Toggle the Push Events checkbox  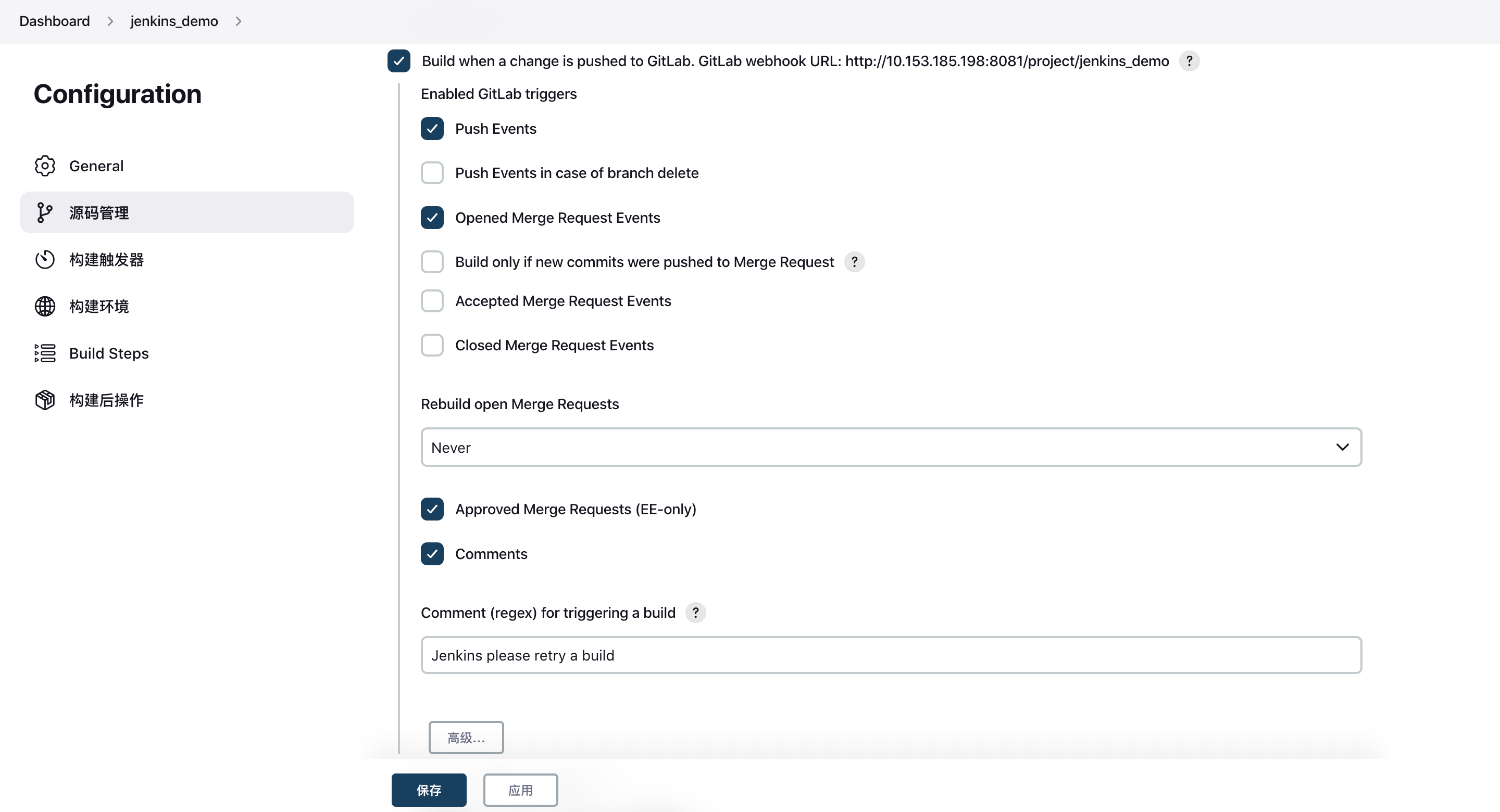[x=432, y=129]
